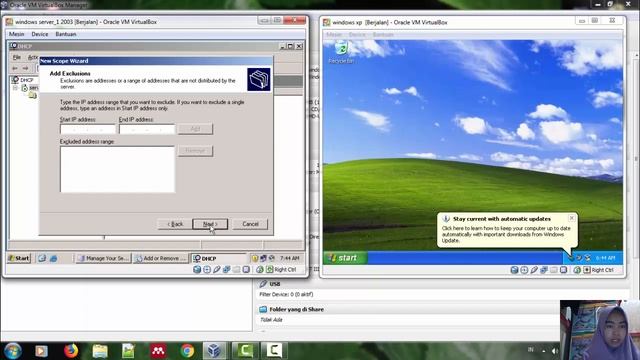Cancel the New Scope Wizard

250,224
